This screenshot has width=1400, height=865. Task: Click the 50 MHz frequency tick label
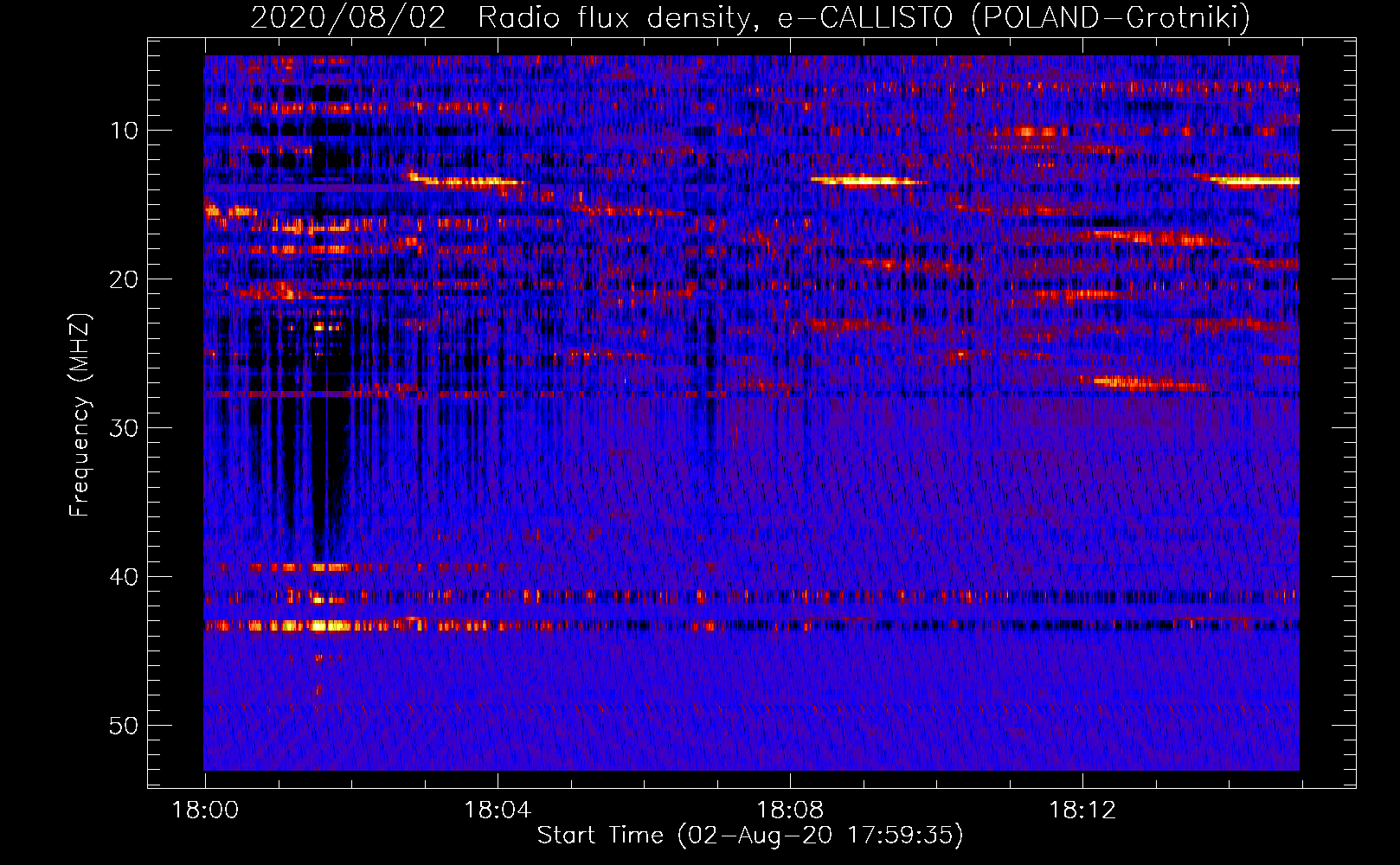click(125, 726)
